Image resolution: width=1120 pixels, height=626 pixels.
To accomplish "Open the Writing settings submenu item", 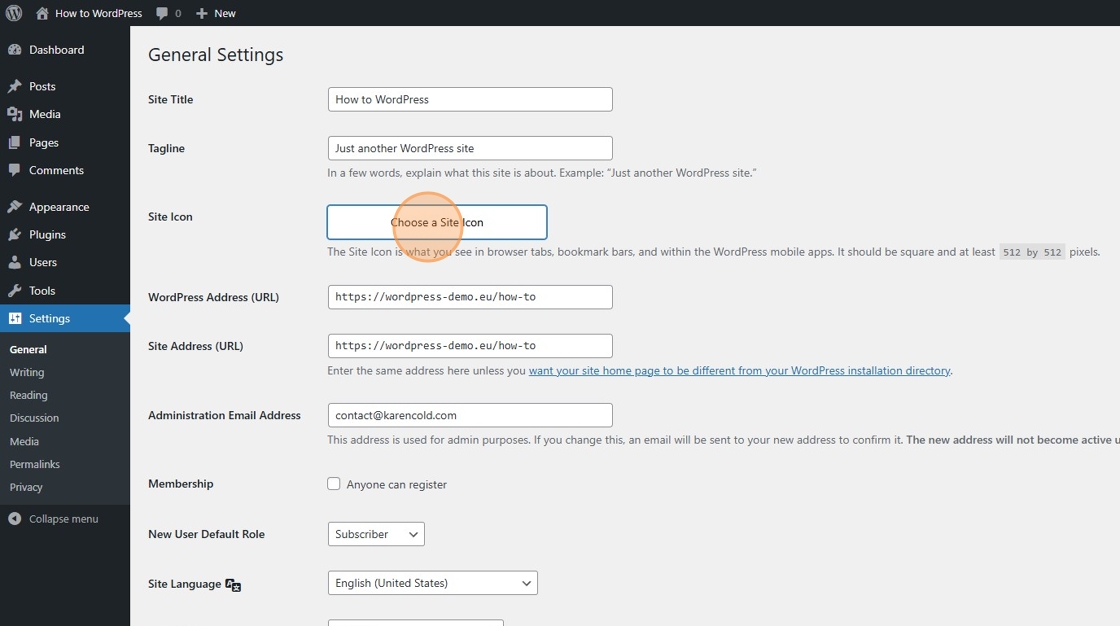I will pos(26,372).
